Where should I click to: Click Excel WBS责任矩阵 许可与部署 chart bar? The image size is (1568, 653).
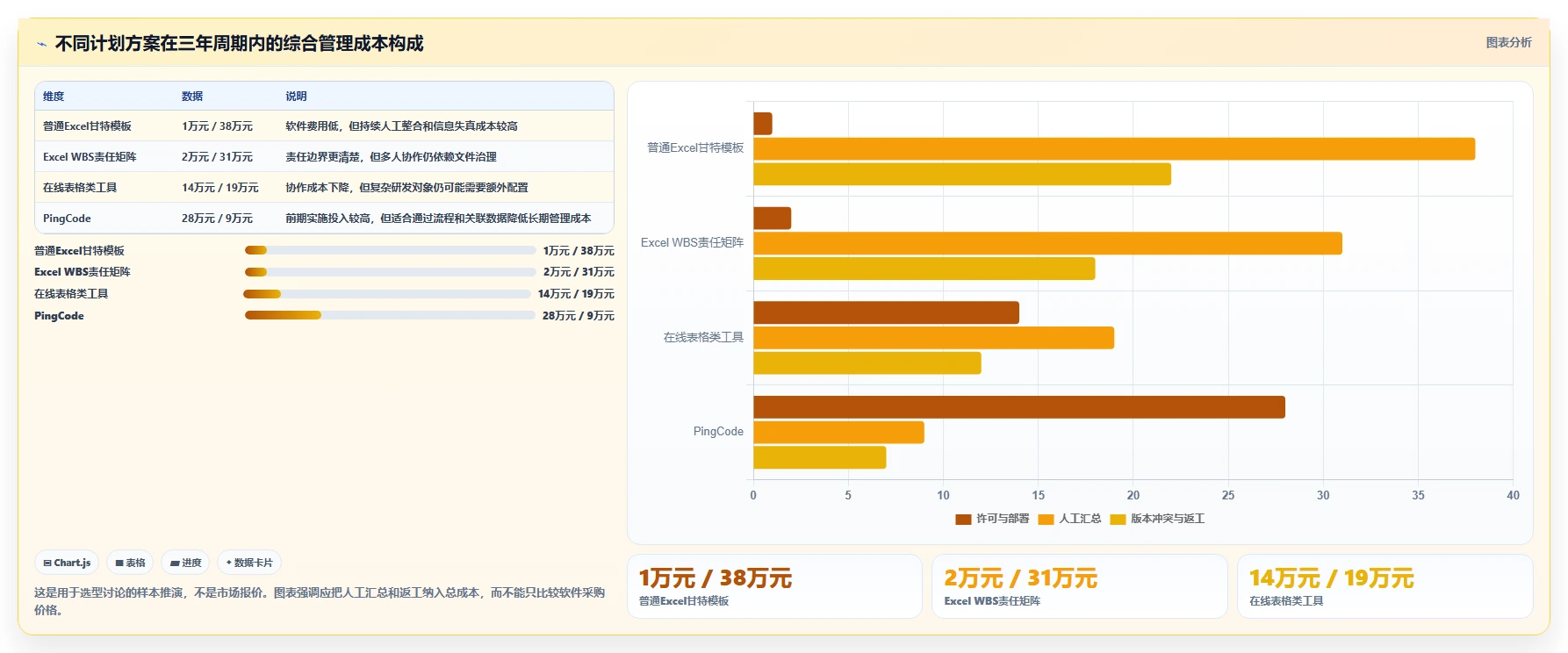(773, 218)
